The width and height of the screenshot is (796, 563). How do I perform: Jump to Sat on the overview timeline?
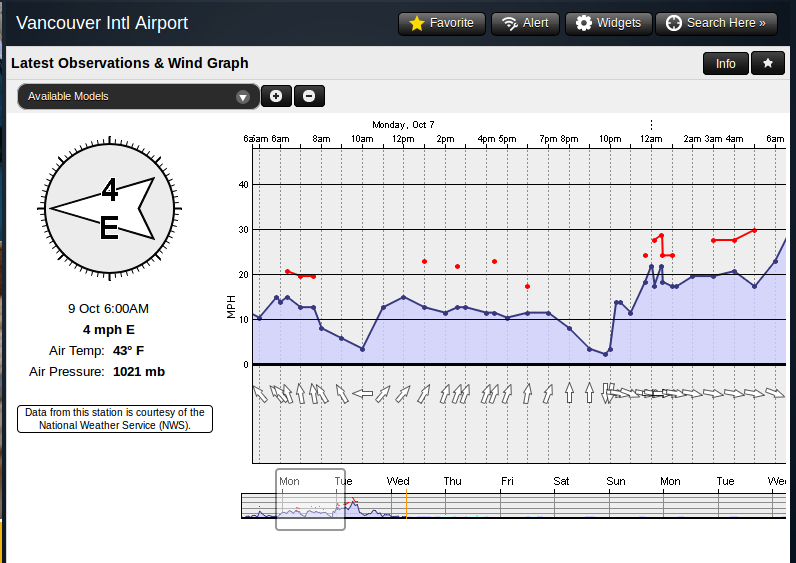(x=562, y=482)
